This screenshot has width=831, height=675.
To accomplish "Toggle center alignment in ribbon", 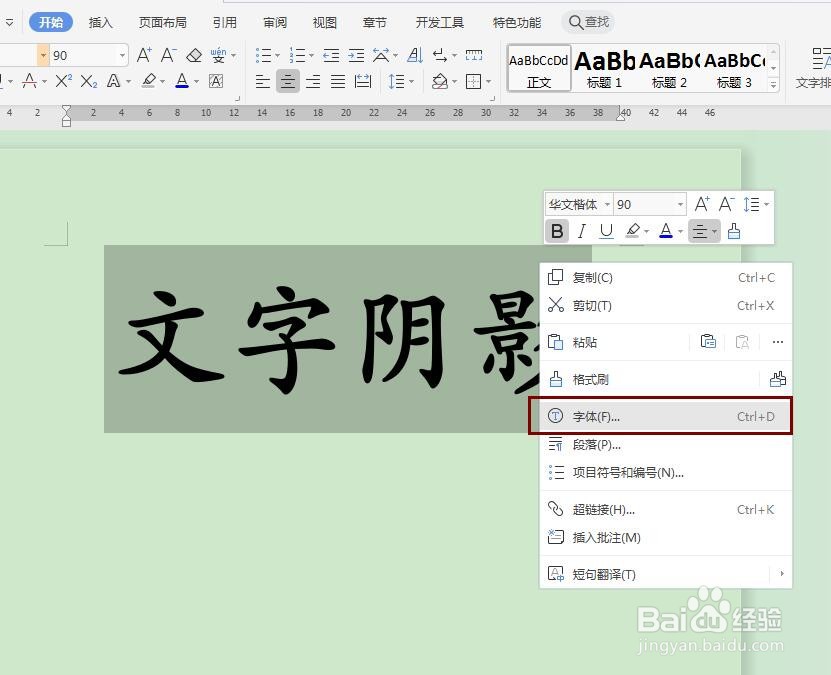I will pos(288,81).
